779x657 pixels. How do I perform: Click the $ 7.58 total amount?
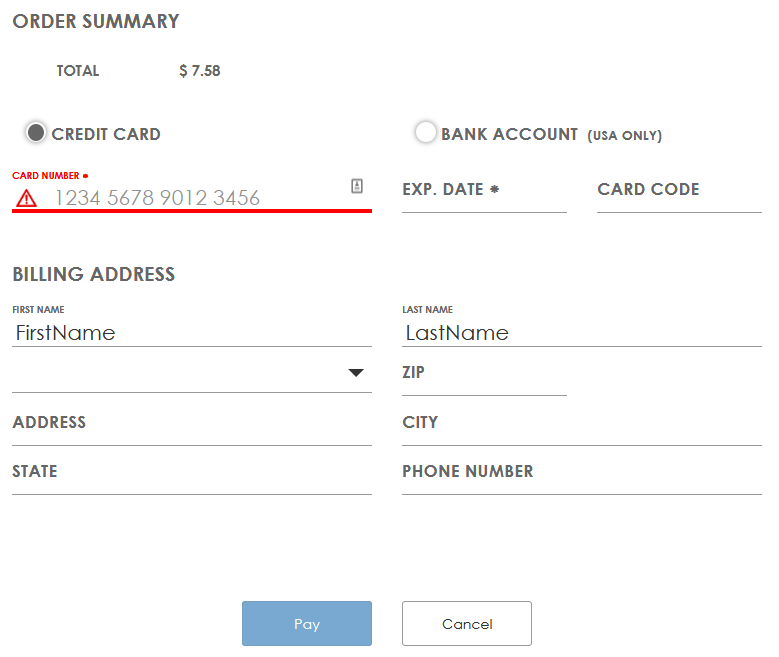[200, 71]
